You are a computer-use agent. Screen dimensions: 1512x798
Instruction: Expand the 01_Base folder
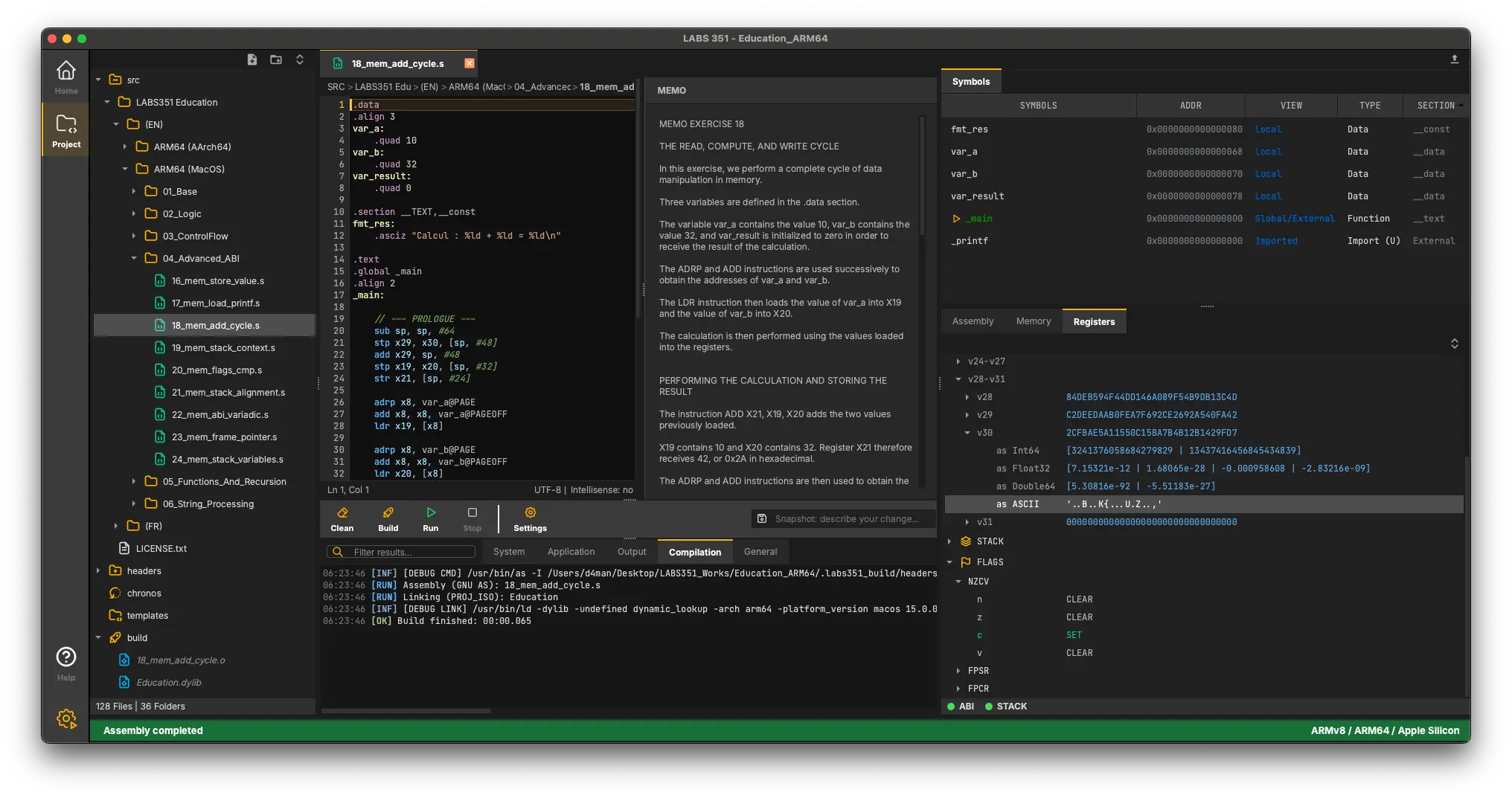[134, 191]
